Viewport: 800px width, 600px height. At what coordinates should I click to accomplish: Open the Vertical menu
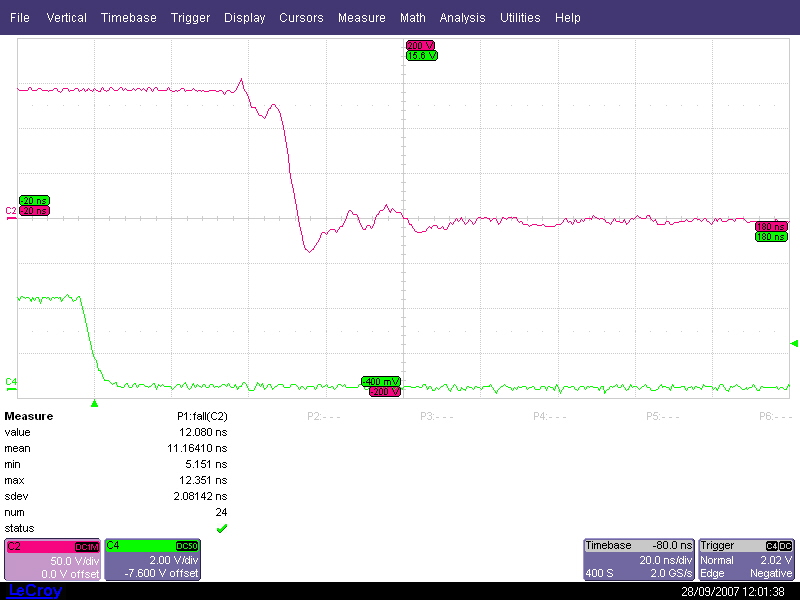[66, 17]
